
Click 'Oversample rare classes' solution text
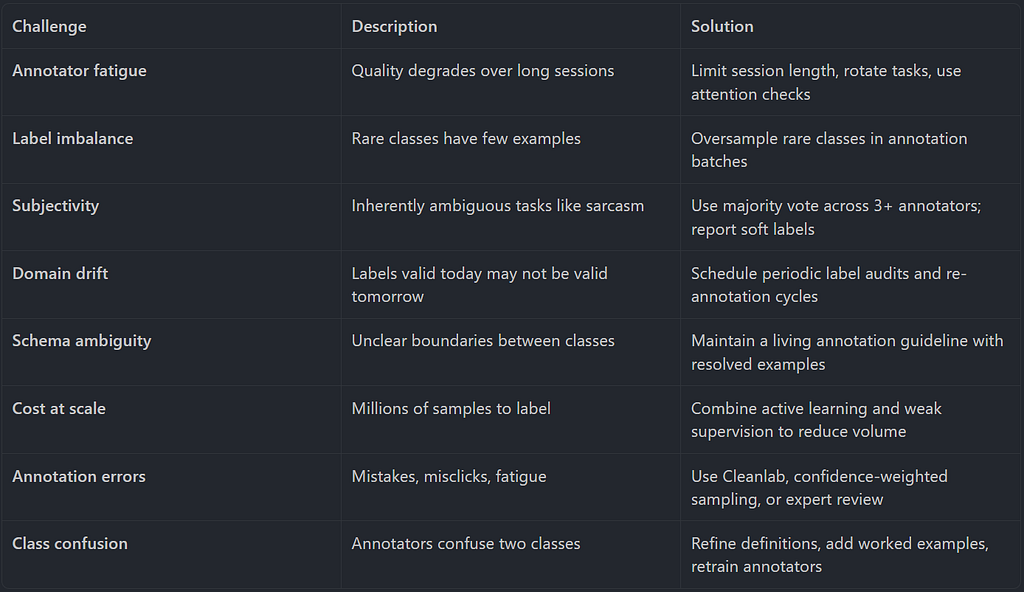[x=829, y=150]
